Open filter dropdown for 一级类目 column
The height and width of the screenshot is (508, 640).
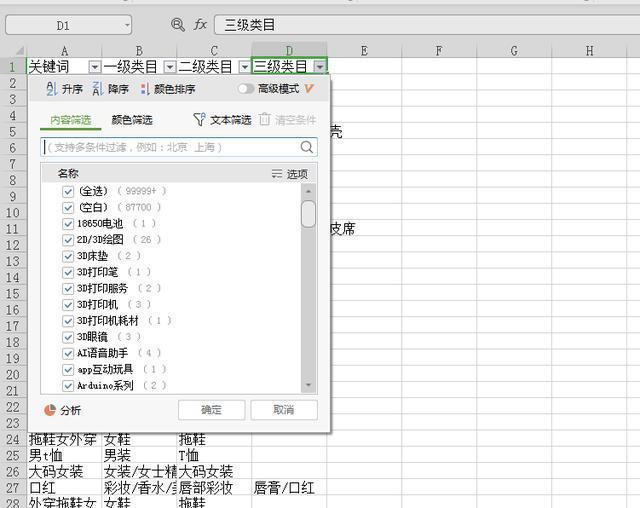(x=170, y=67)
